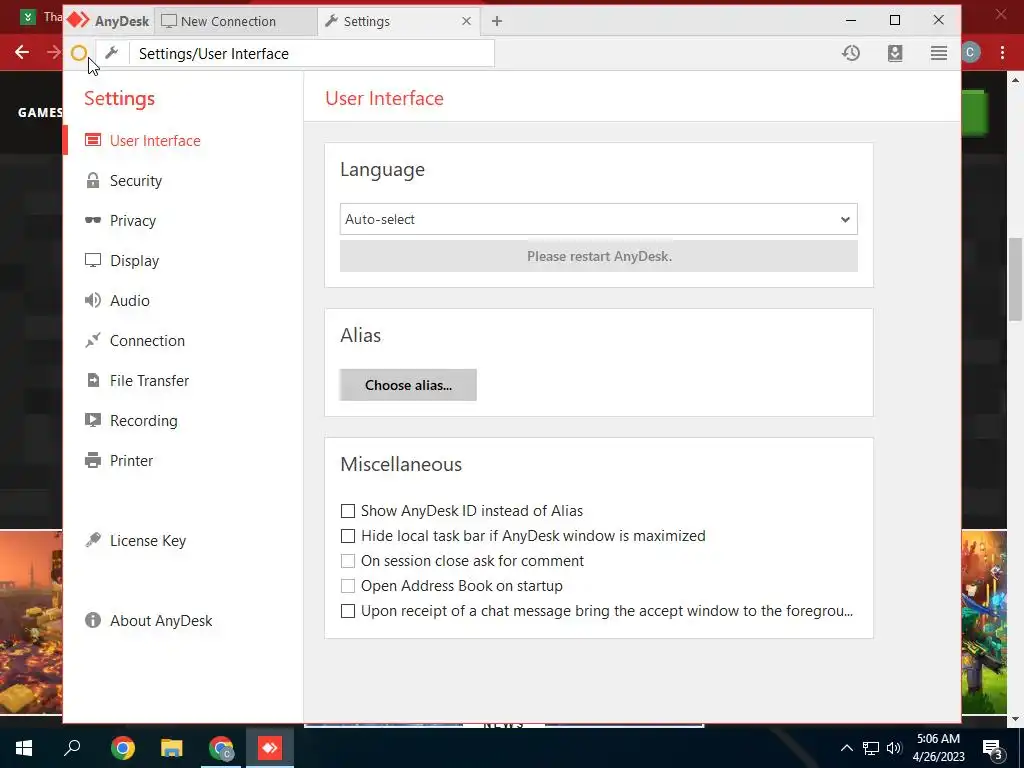This screenshot has height=768, width=1024.
Task: Open the notification center icon
Action: click(993, 748)
